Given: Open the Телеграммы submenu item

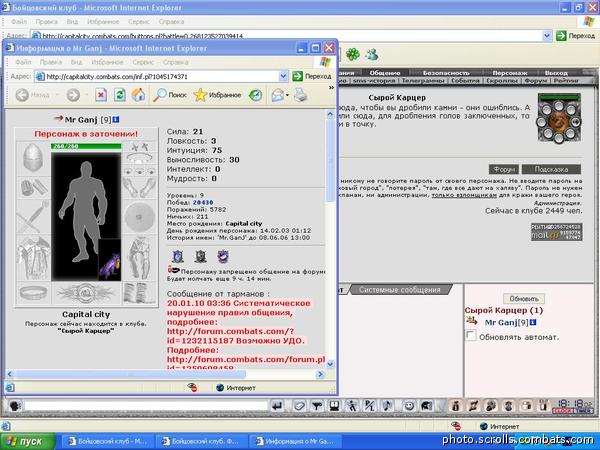Looking at the screenshot, I should click(423, 81).
